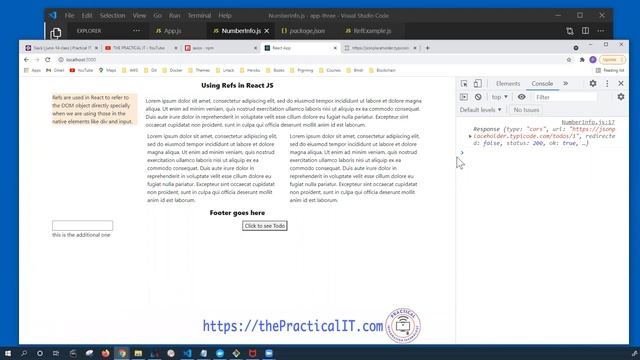
Task: Switch to the Slack browser tab
Action: point(61,48)
